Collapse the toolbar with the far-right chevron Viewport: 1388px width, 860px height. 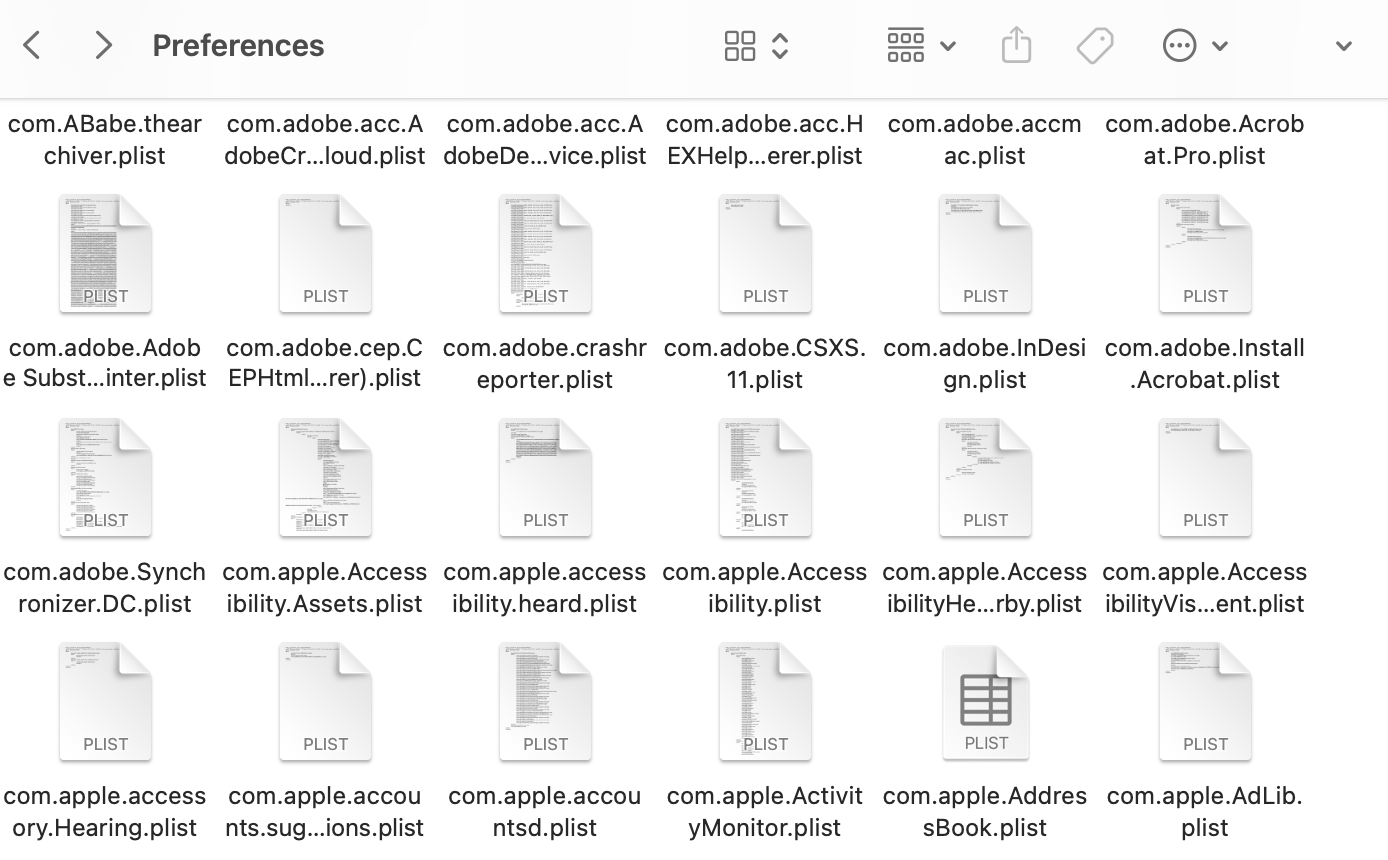[1345, 45]
